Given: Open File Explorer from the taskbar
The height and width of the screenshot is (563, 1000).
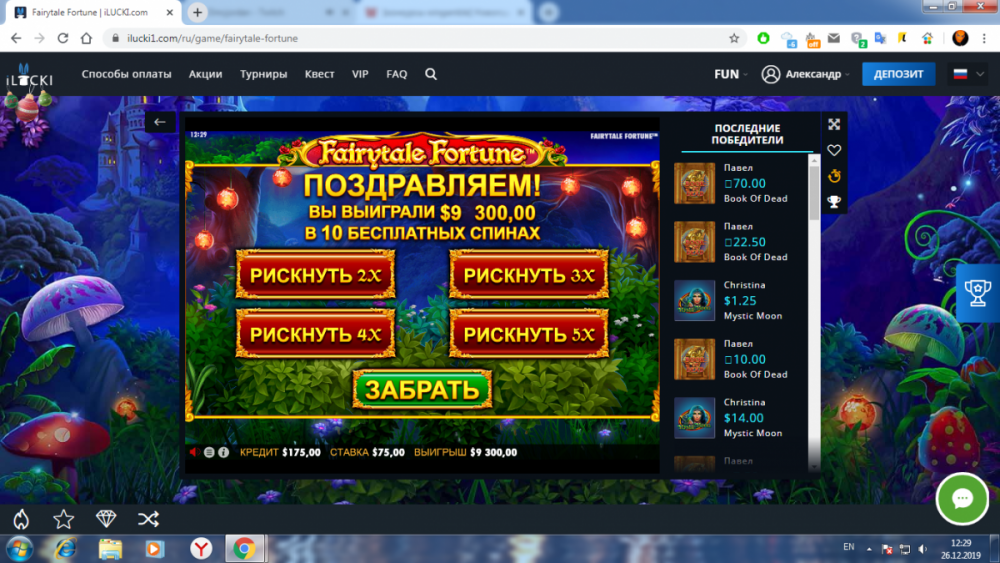Looking at the screenshot, I should point(110,549).
